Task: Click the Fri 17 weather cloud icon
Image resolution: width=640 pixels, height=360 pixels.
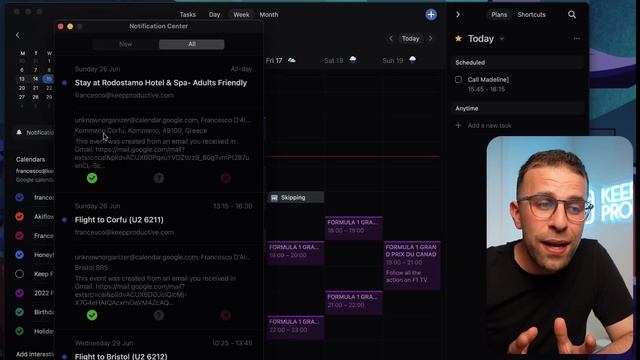Action: tap(291, 60)
